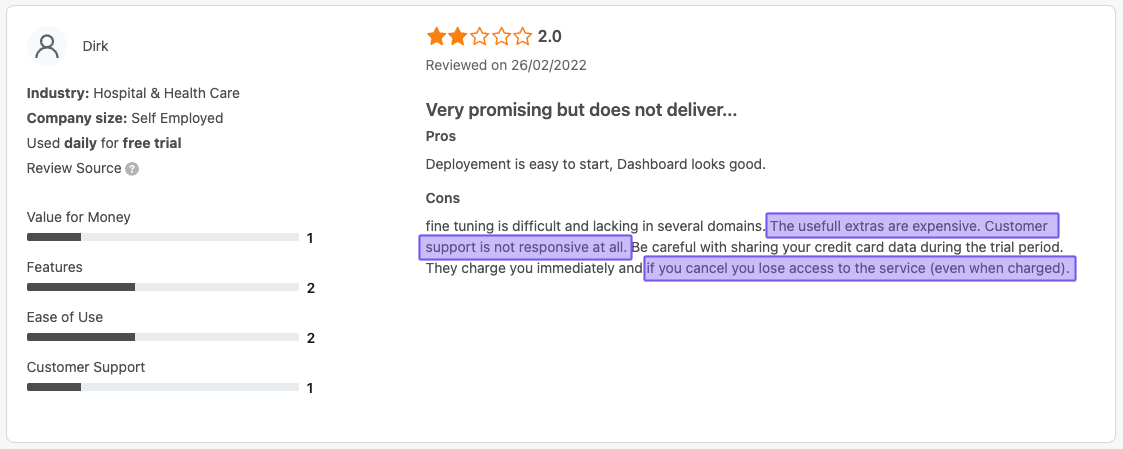Click the Pros heading
The height and width of the screenshot is (449, 1123).
tap(441, 136)
